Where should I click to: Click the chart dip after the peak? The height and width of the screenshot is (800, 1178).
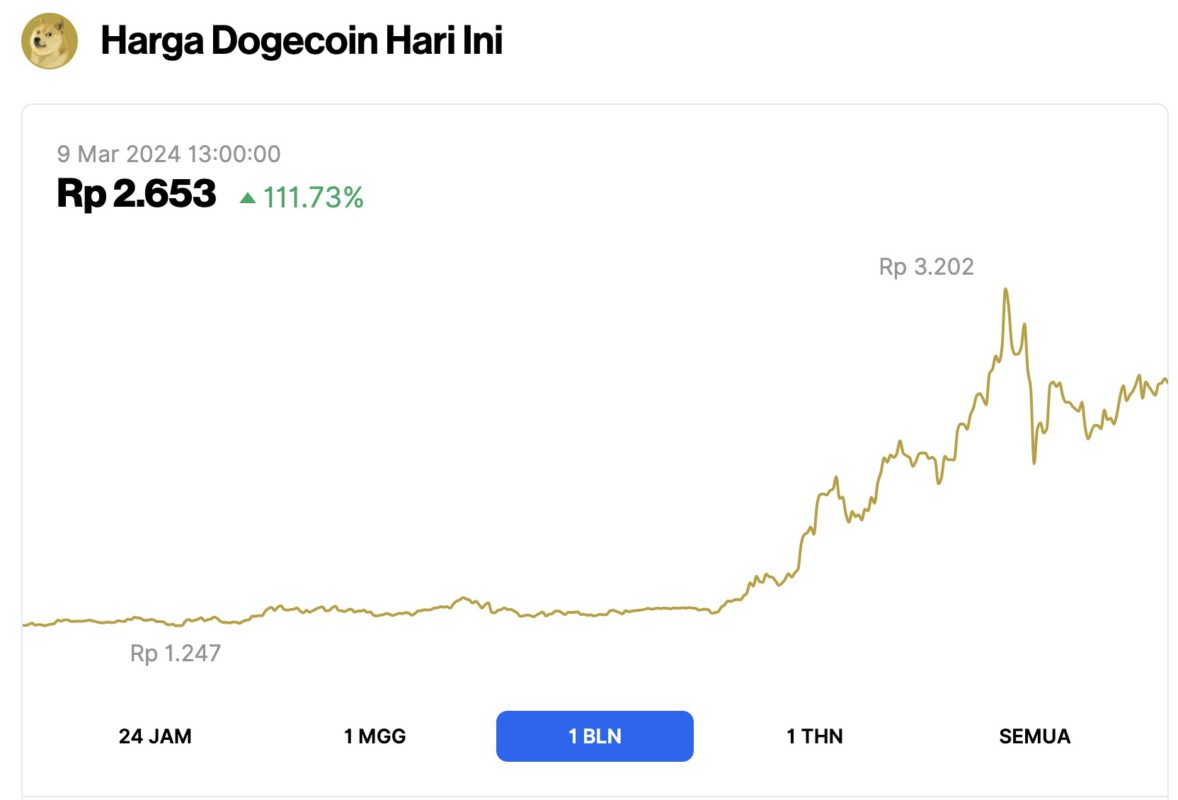pos(1032,462)
